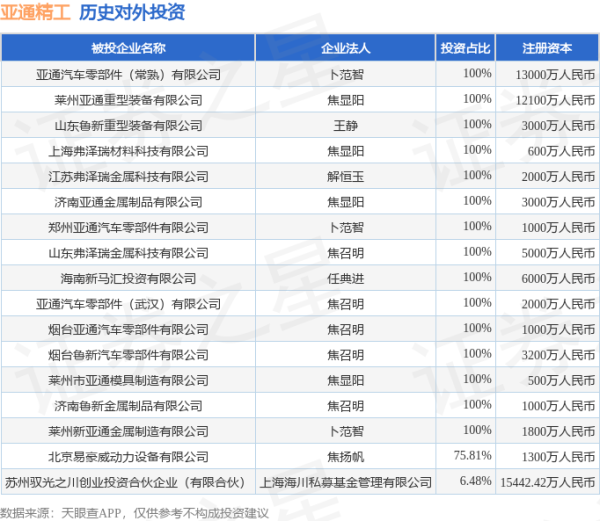Image resolution: width=600 pixels, height=521 pixels.
Task: Open 亚通汽车零部件（常熟）有限公司 company link
Action: (128, 74)
